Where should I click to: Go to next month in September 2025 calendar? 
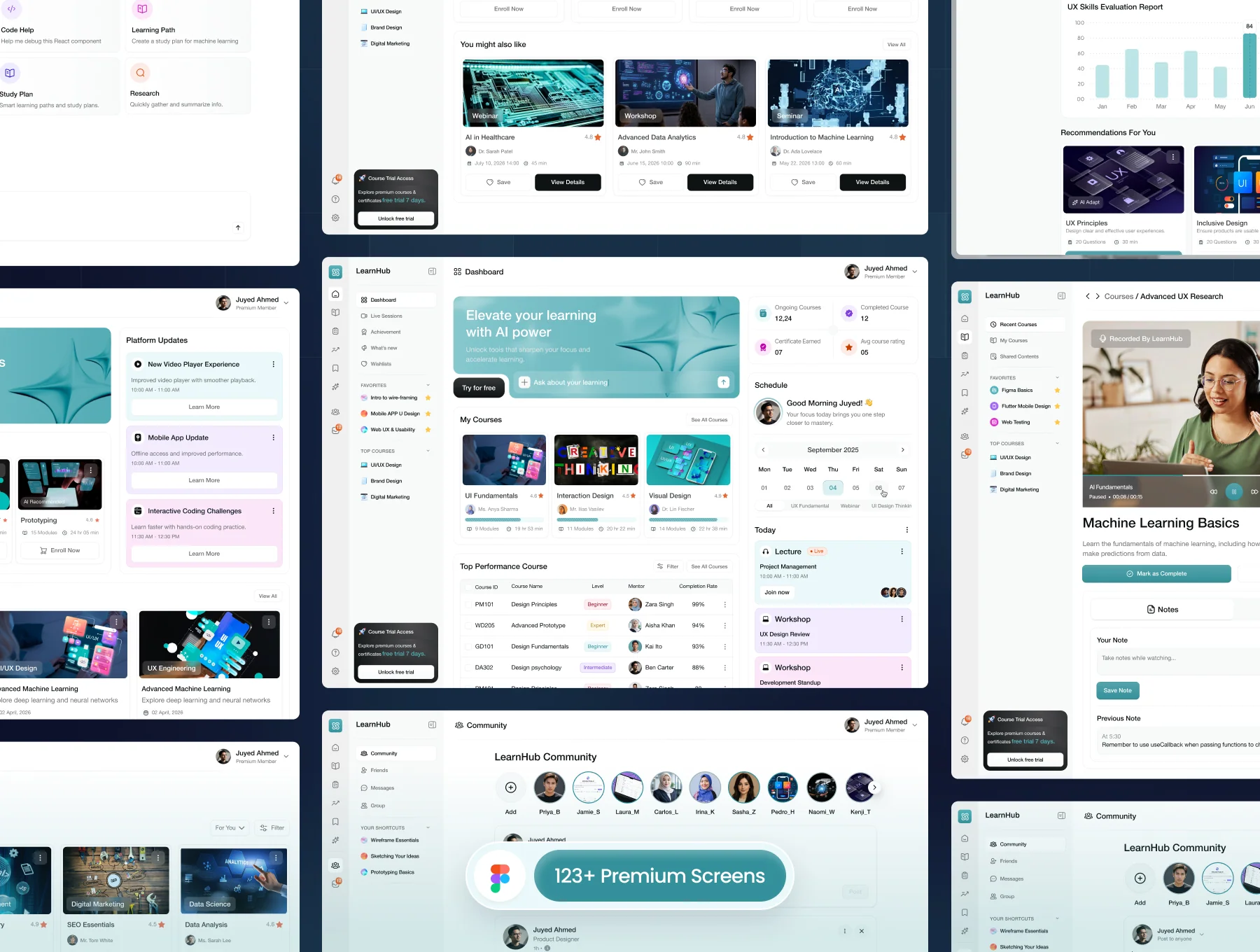[x=903, y=450]
